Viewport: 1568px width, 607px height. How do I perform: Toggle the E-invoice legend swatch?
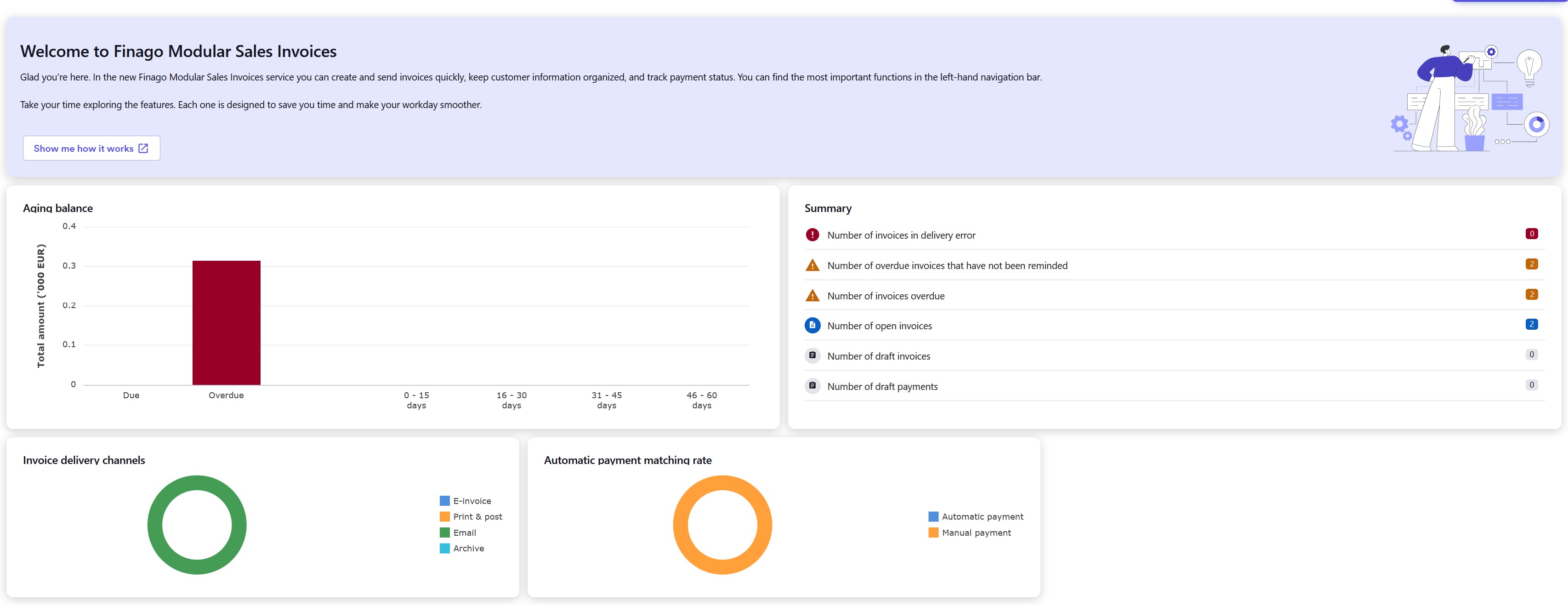click(x=445, y=501)
